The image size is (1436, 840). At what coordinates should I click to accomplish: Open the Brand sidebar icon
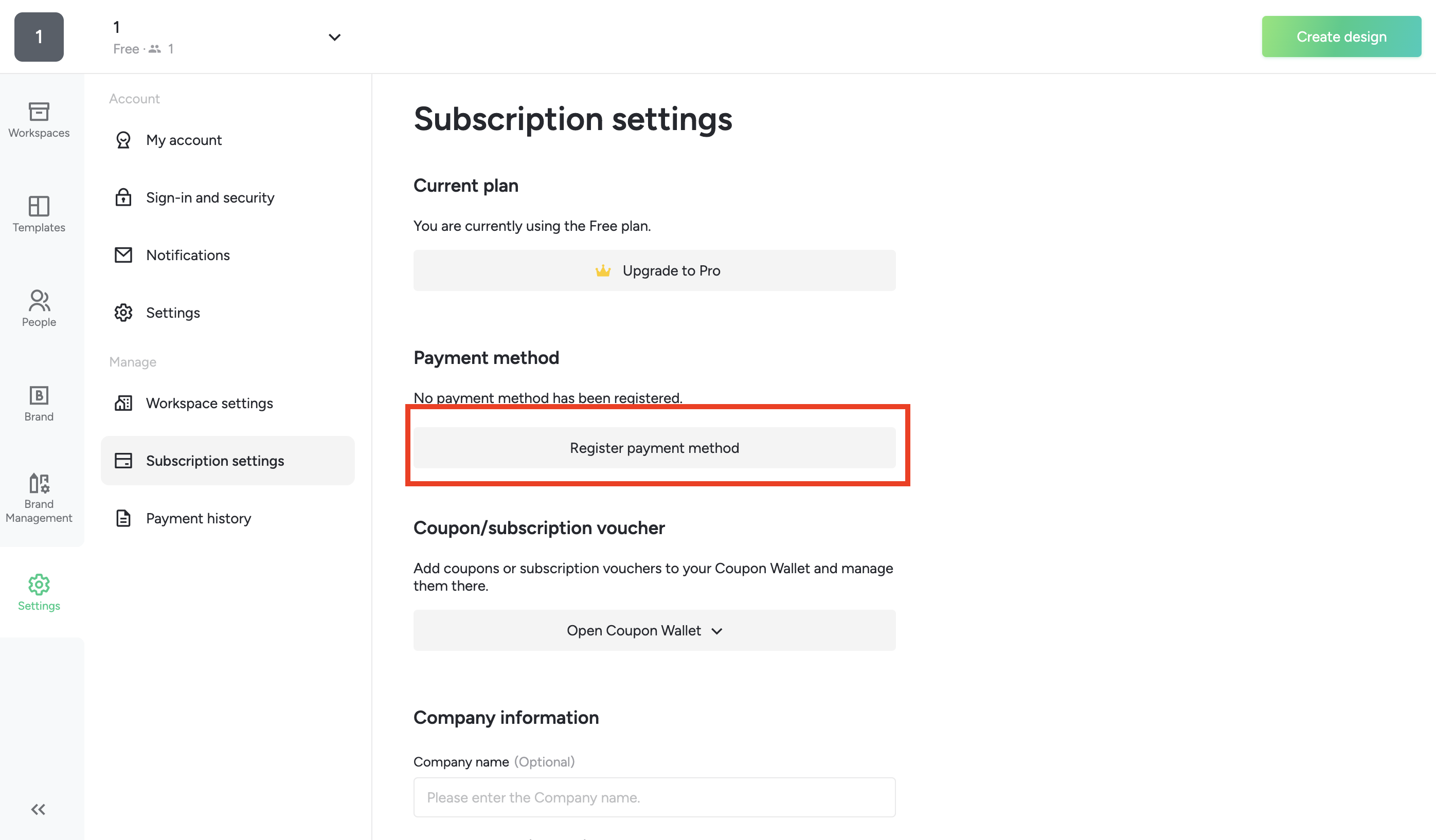tap(39, 403)
